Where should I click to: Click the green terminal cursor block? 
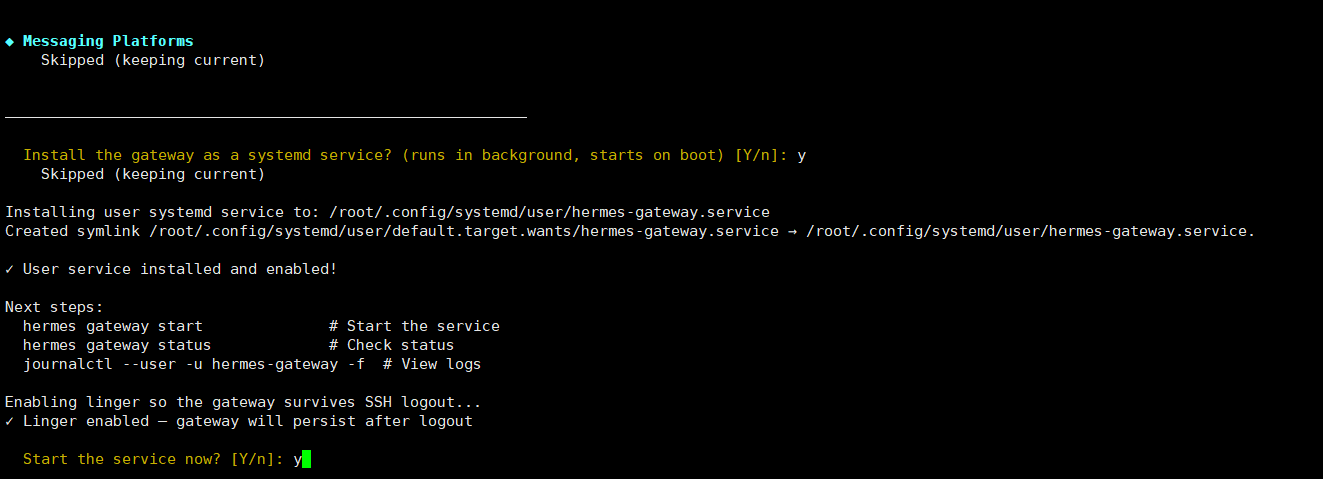306,459
